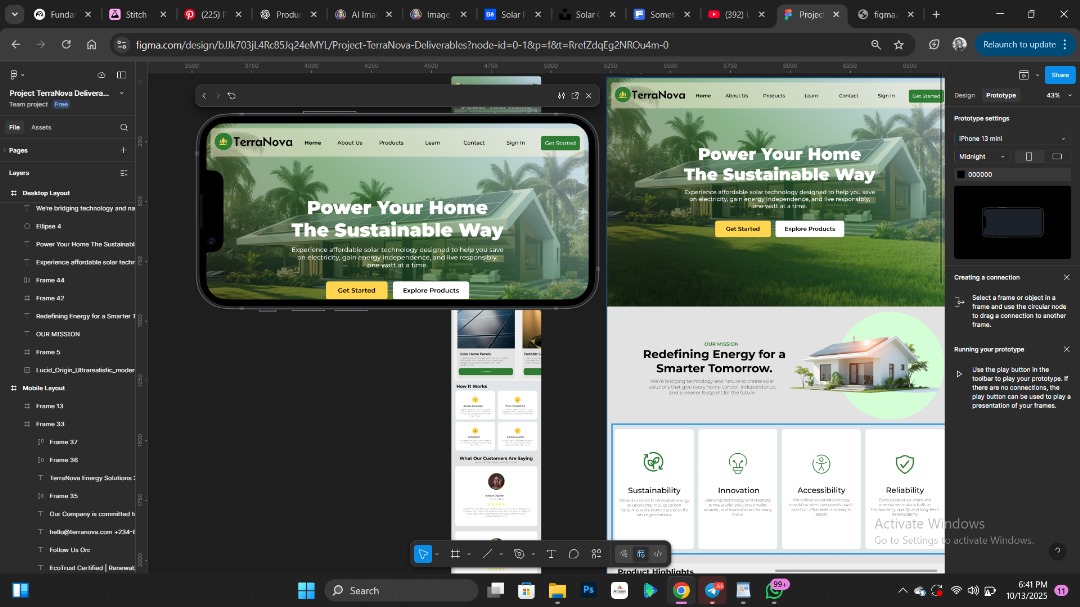
Task: Select the Comment tool
Action: [574, 554]
